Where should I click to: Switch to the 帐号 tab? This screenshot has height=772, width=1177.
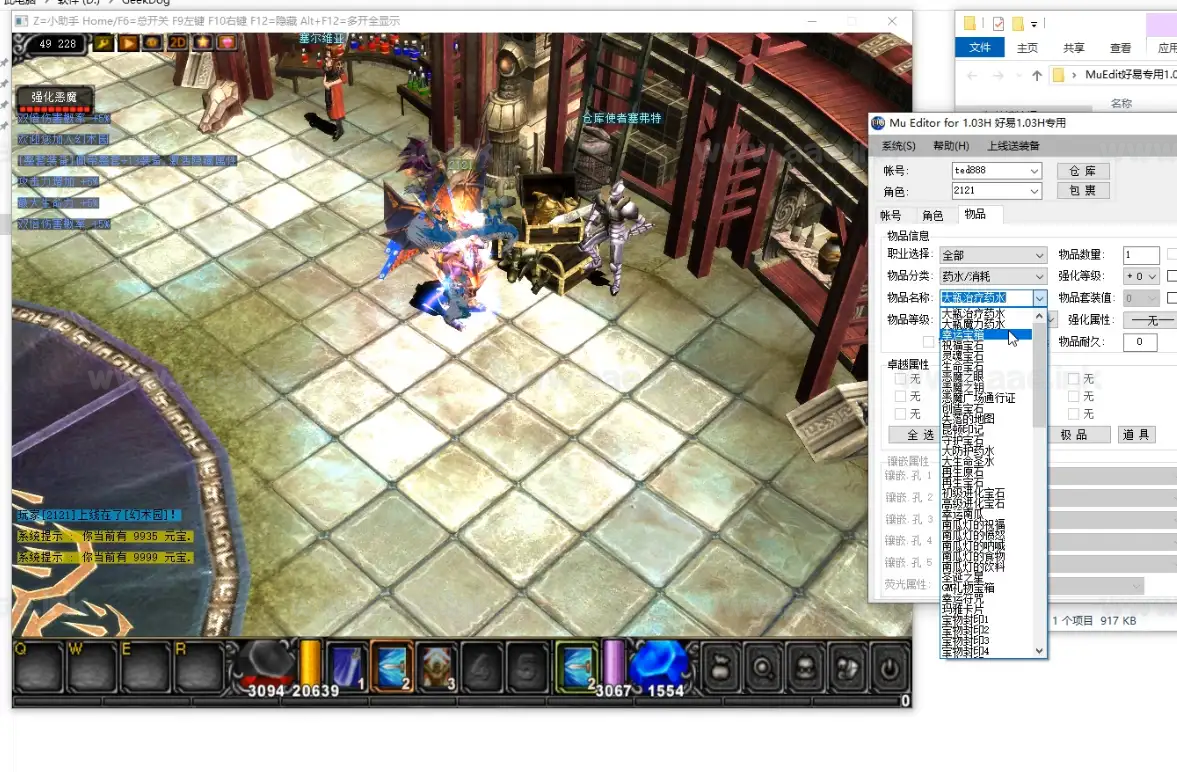[890, 216]
